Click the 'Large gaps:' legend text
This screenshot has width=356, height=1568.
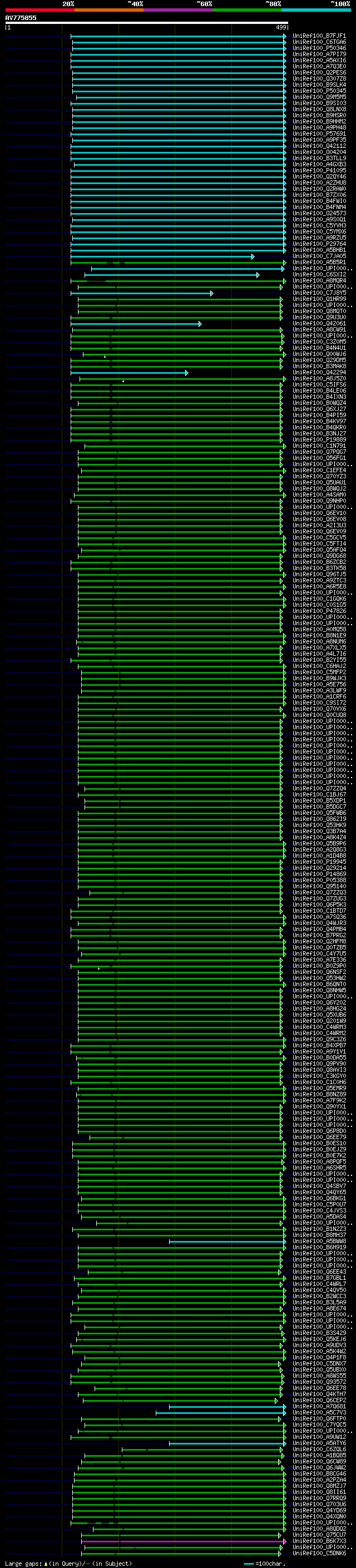23,1563
